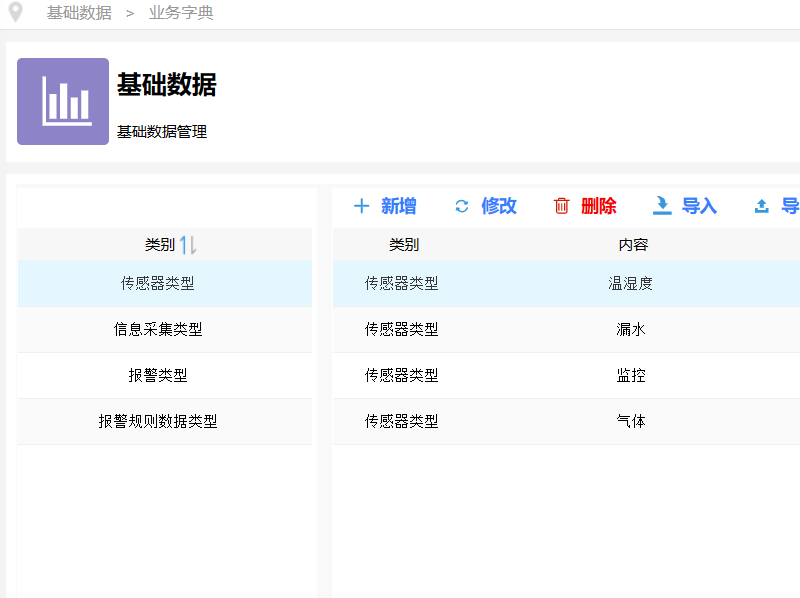The height and width of the screenshot is (598, 800).
Task: Select the 传感器类型 category row
Action: [x=164, y=283]
